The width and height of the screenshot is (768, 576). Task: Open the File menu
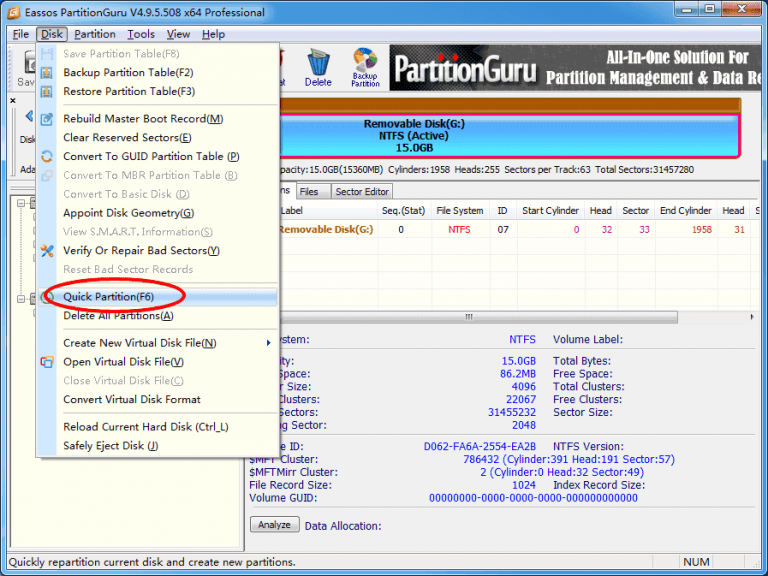21,34
